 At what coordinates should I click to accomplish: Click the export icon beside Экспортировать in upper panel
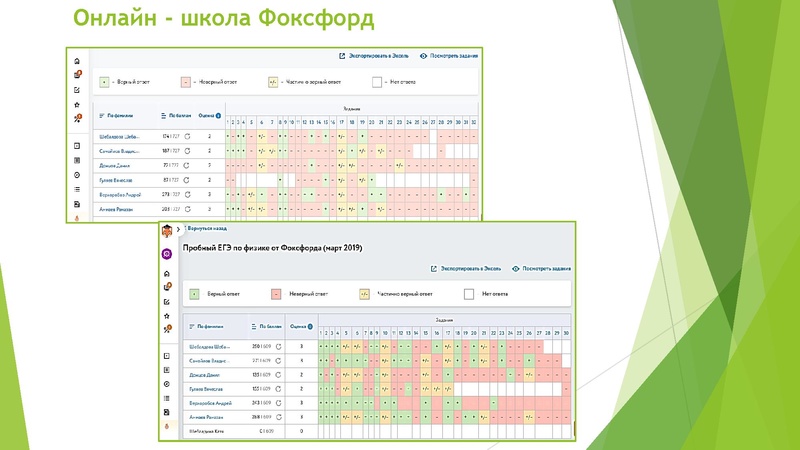tap(342, 57)
